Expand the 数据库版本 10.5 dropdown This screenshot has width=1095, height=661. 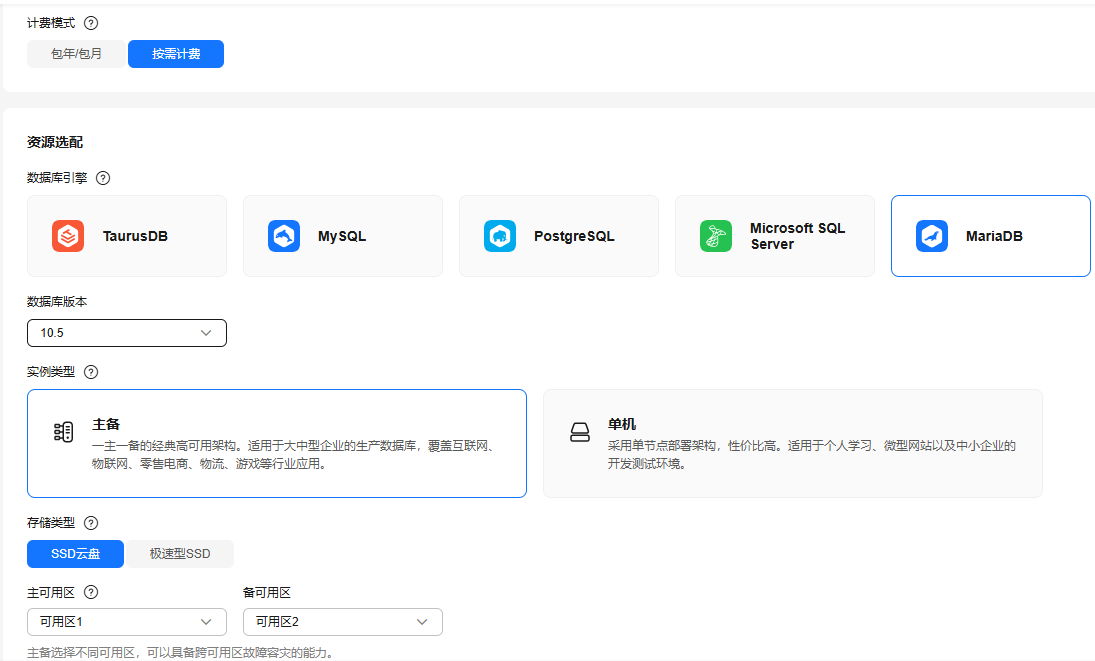(x=127, y=333)
